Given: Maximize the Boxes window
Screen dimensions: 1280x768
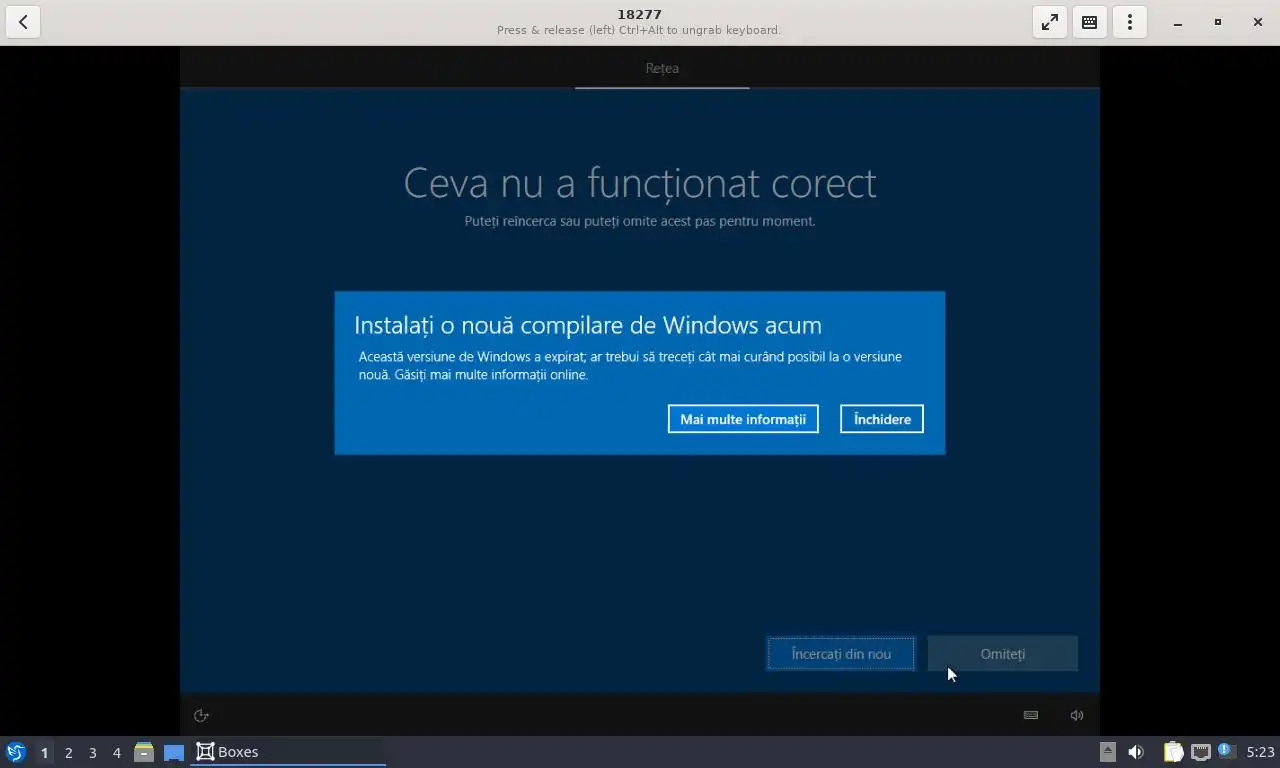Looking at the screenshot, I should point(1218,22).
